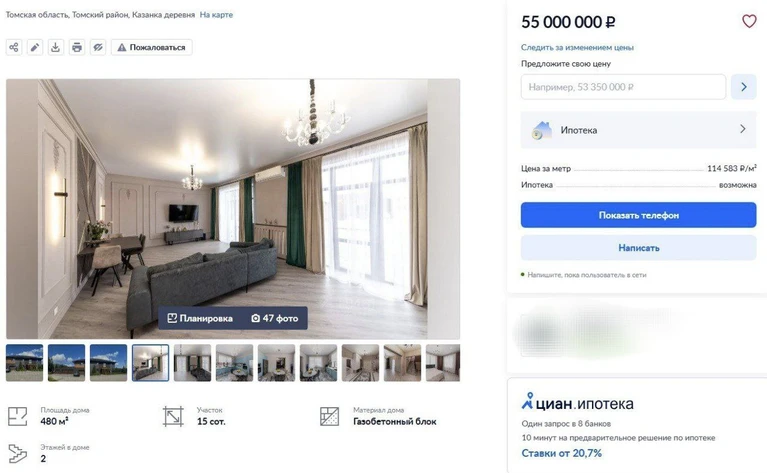The height and width of the screenshot is (473, 767).
Task: Click the print listing icon
Action: pos(77,47)
